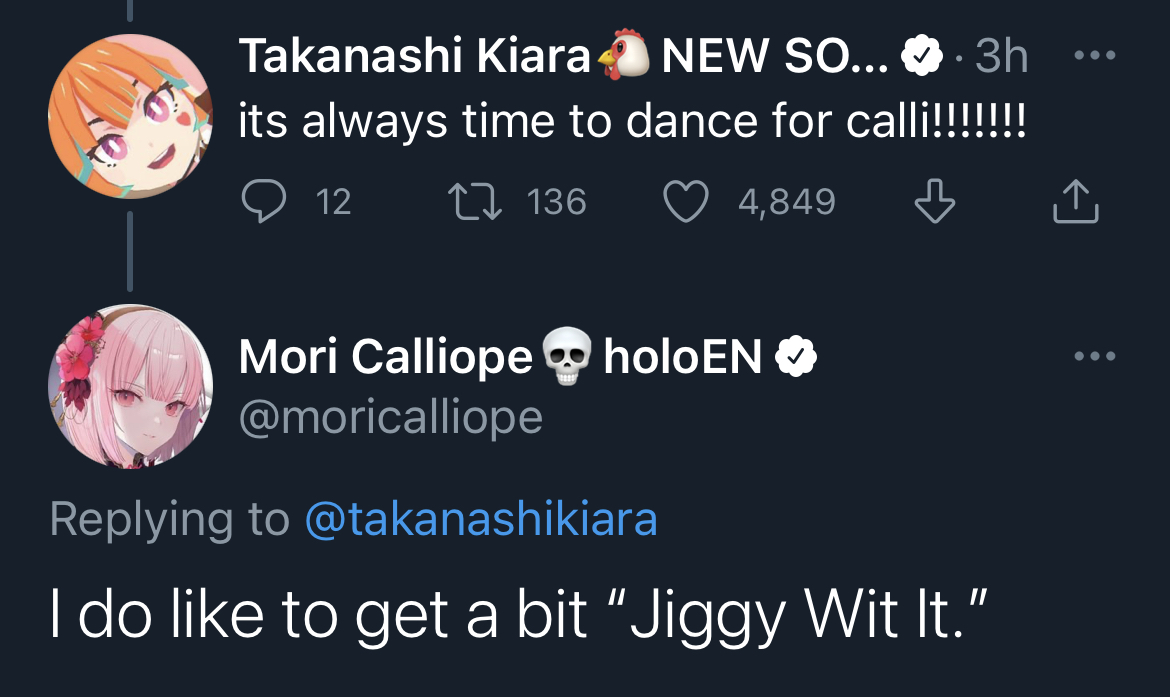Select Calliope's "Jiggy Wit It" reply text
Viewport: 1170px width, 697px height.
point(520,615)
